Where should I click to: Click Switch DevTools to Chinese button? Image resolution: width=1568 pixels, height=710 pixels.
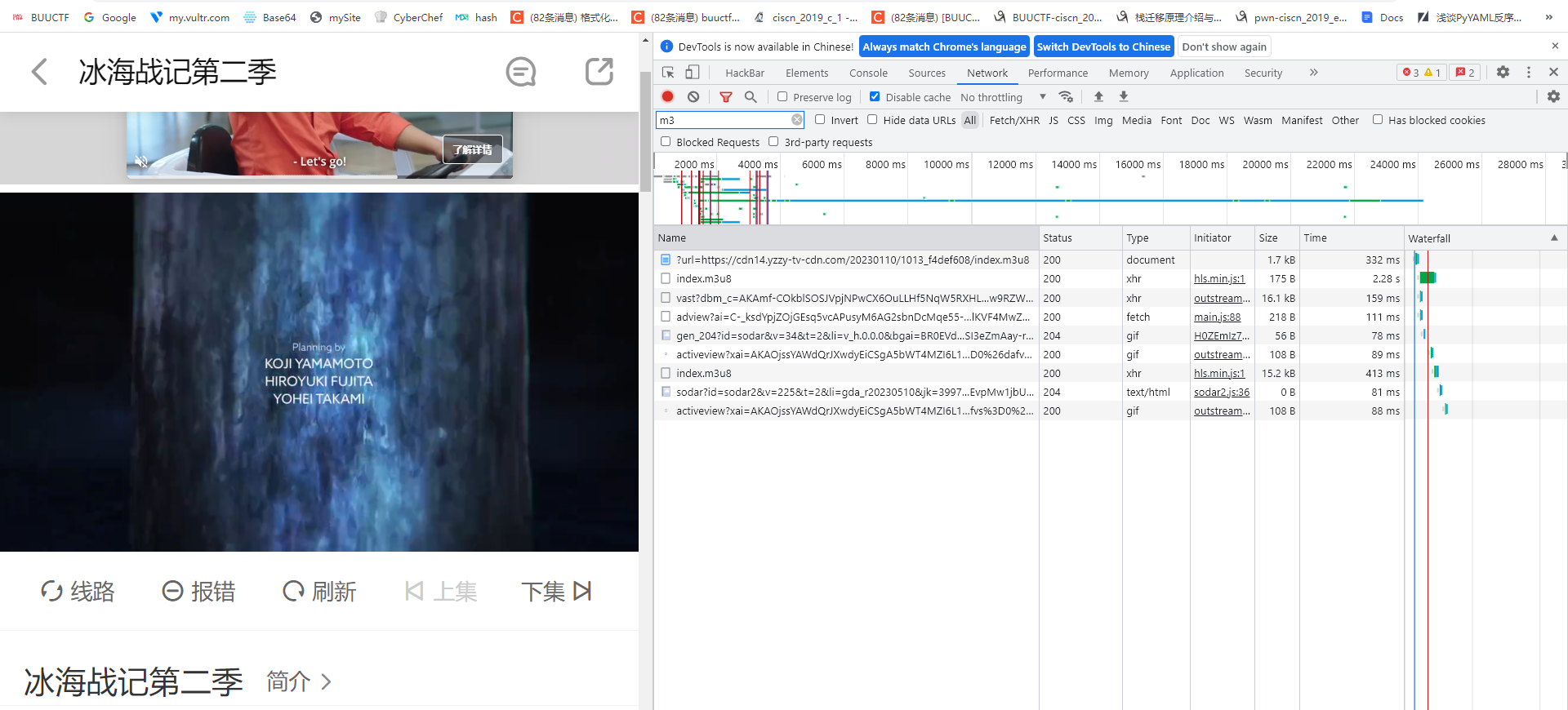[1103, 47]
